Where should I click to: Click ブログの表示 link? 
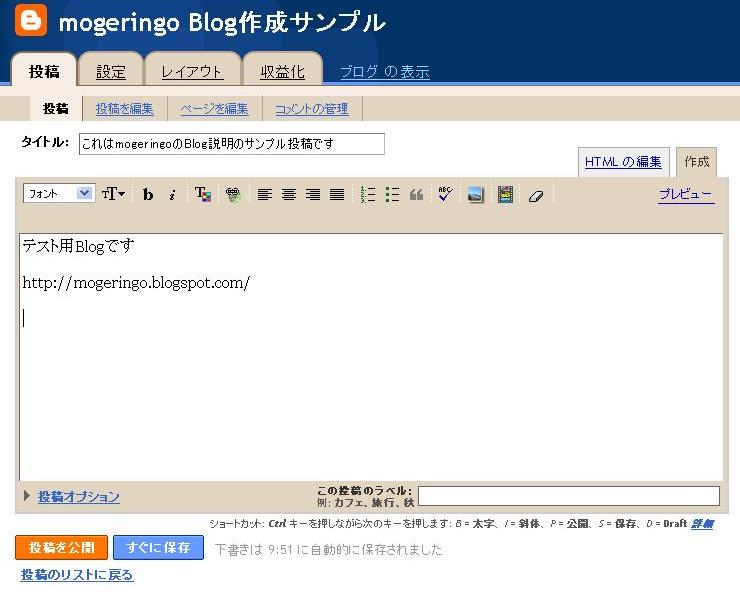pyautogui.click(x=385, y=72)
